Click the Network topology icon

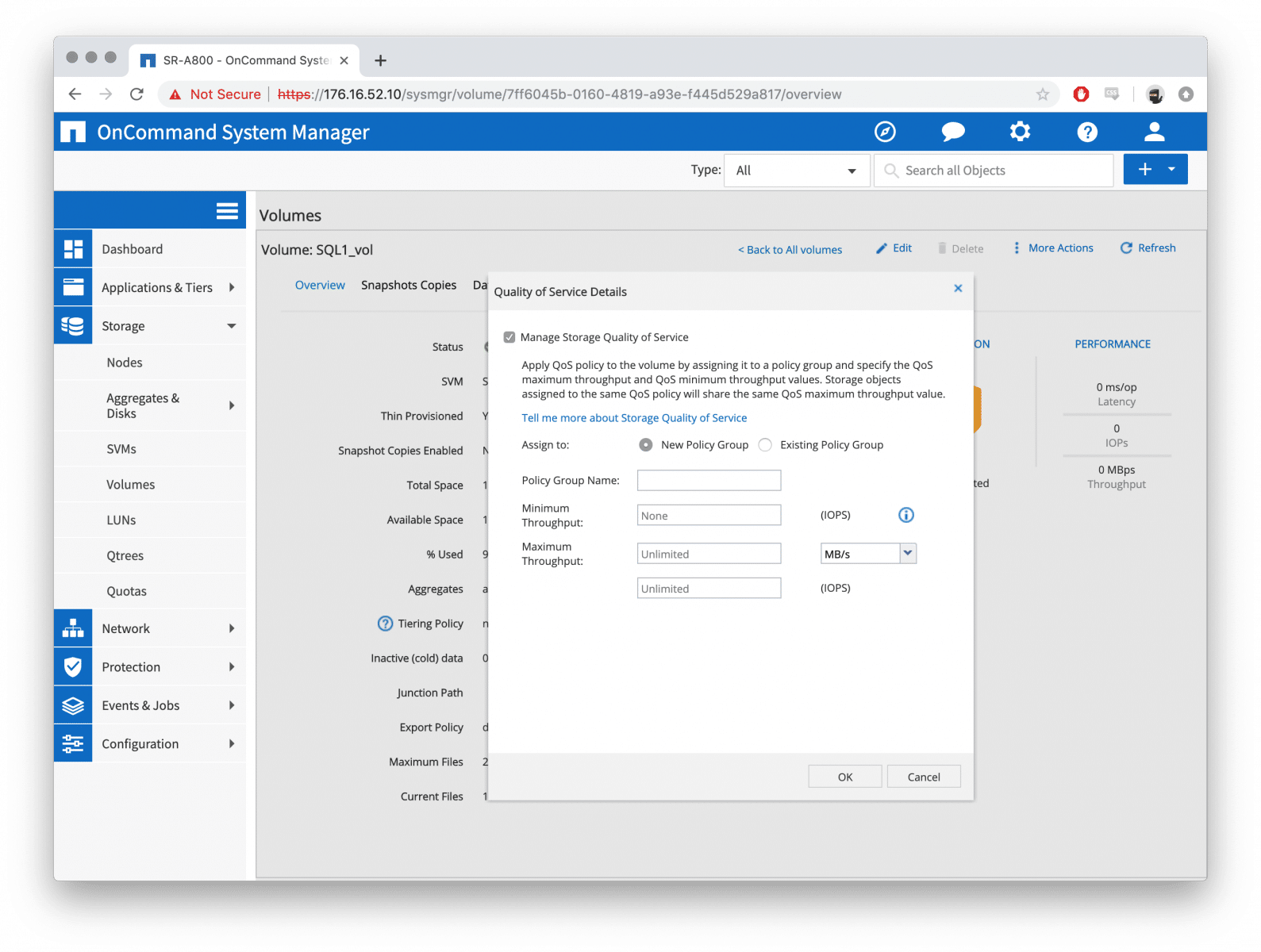click(x=73, y=628)
